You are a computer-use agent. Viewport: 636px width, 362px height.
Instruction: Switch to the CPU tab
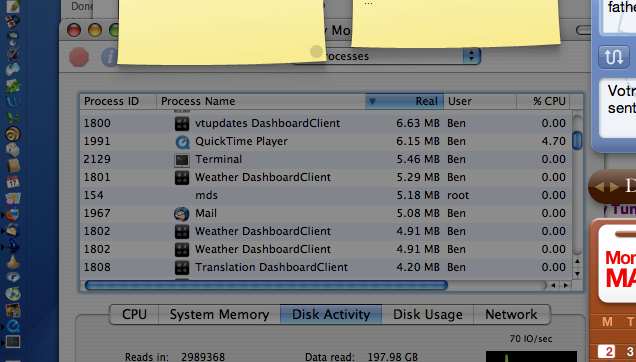(x=134, y=315)
